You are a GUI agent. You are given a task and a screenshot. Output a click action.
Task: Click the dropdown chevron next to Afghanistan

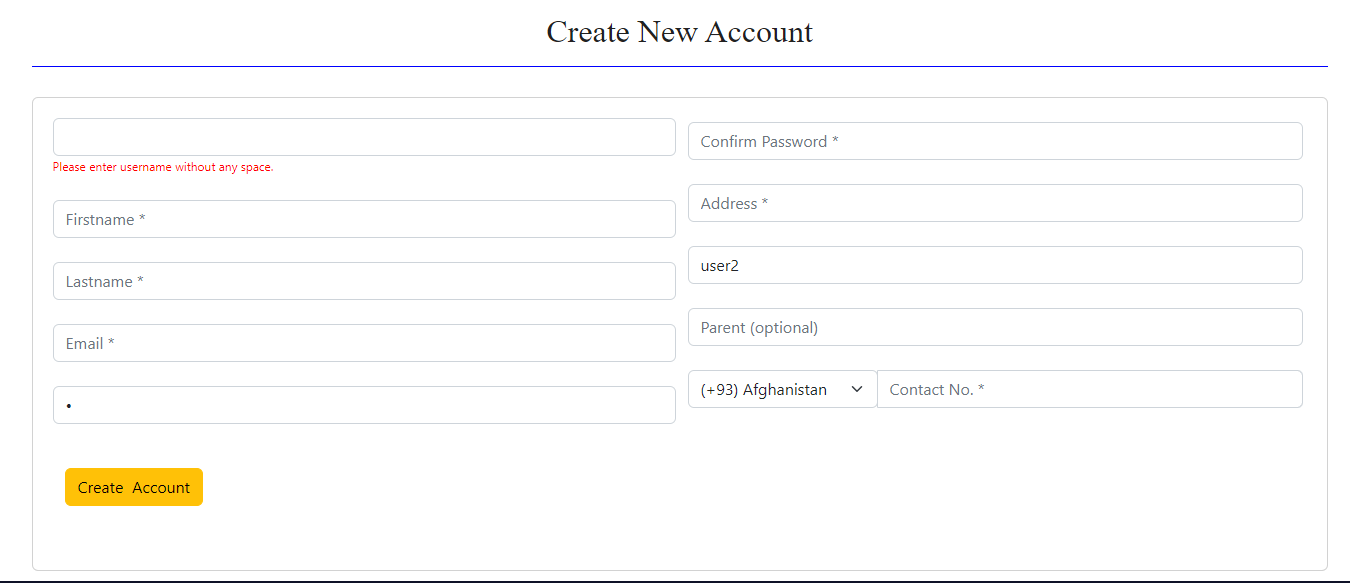[x=855, y=389]
